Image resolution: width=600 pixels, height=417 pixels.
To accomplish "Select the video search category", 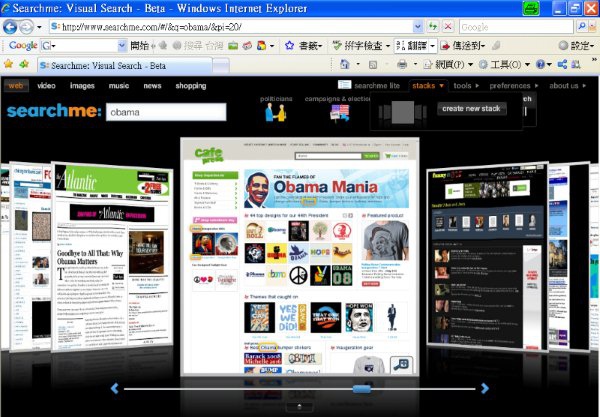I will tap(46, 86).
